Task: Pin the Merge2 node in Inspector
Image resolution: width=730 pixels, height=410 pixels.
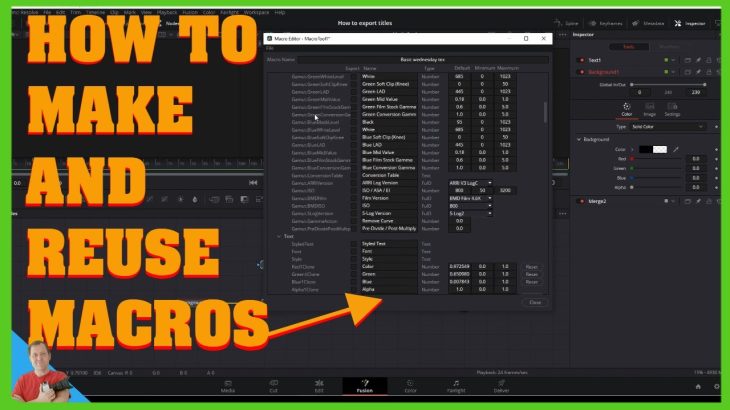Action: tap(698, 201)
